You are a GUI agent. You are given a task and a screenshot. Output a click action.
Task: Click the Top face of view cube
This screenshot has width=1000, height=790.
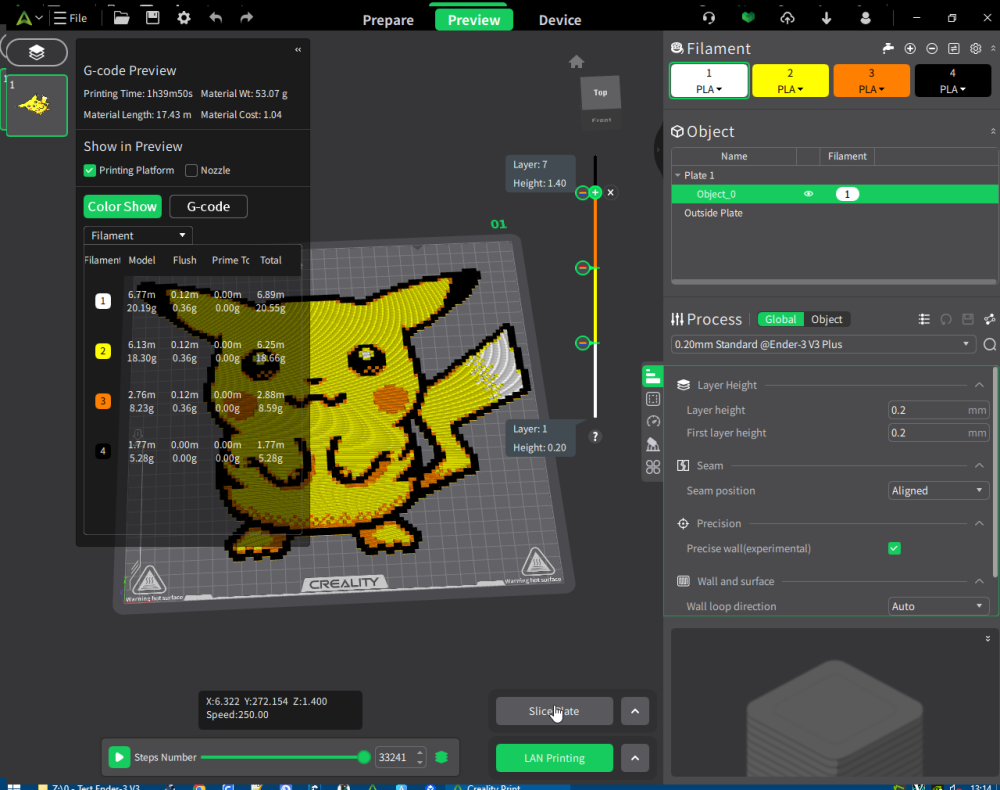(x=600, y=93)
